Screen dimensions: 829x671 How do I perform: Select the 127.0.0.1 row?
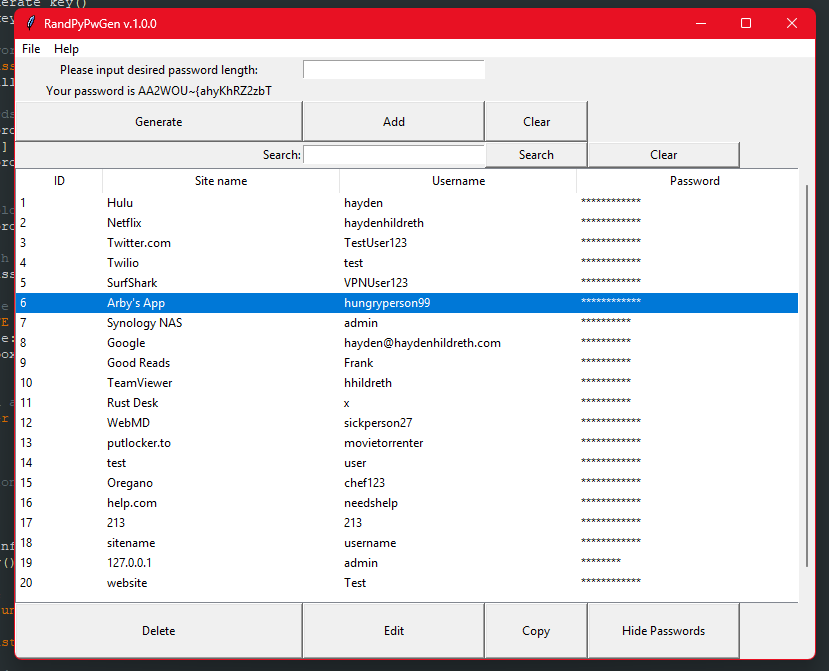click(407, 563)
